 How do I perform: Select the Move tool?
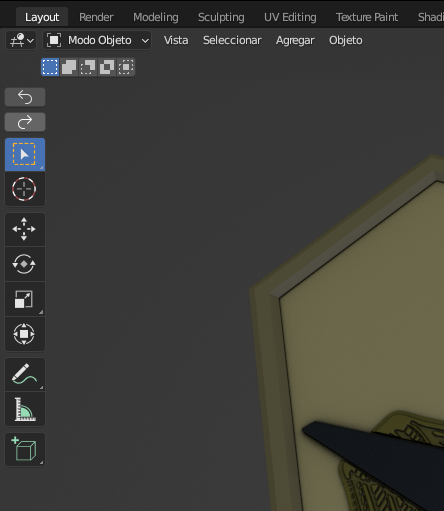click(25, 229)
